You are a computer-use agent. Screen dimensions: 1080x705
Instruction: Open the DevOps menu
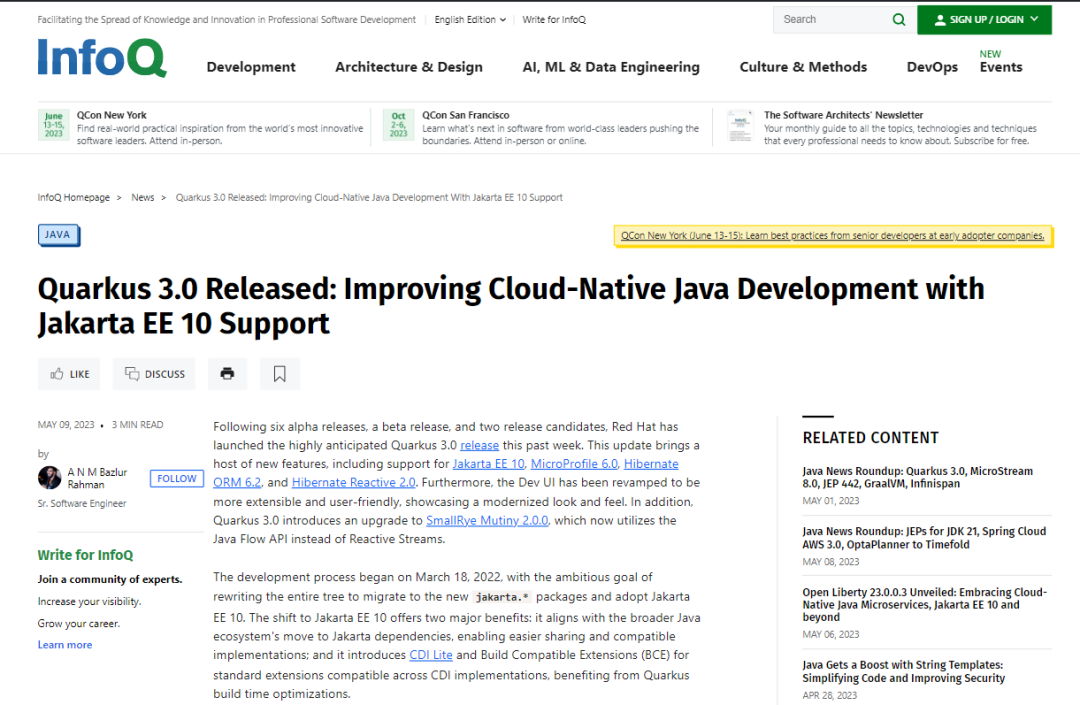pyautogui.click(x=932, y=67)
